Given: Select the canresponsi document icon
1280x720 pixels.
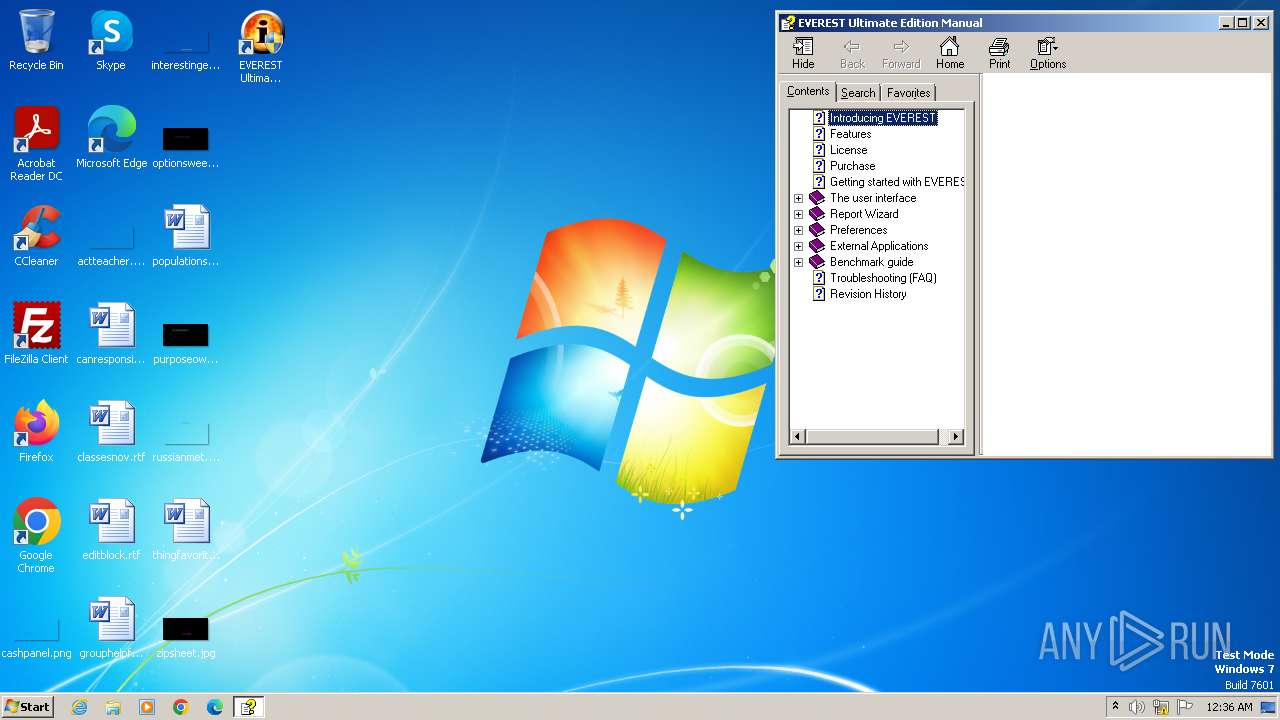Looking at the screenshot, I should pyautogui.click(x=111, y=335).
